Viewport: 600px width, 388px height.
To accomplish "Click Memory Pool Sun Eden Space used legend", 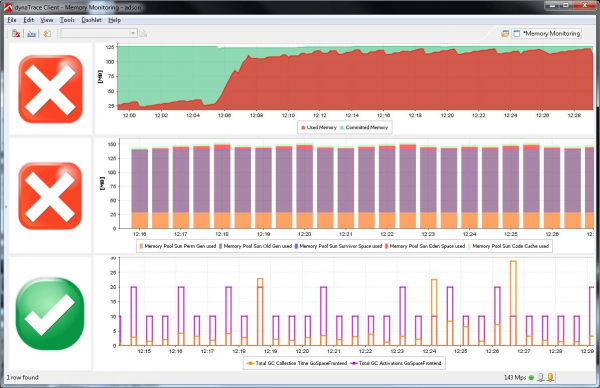I will pos(425,246).
